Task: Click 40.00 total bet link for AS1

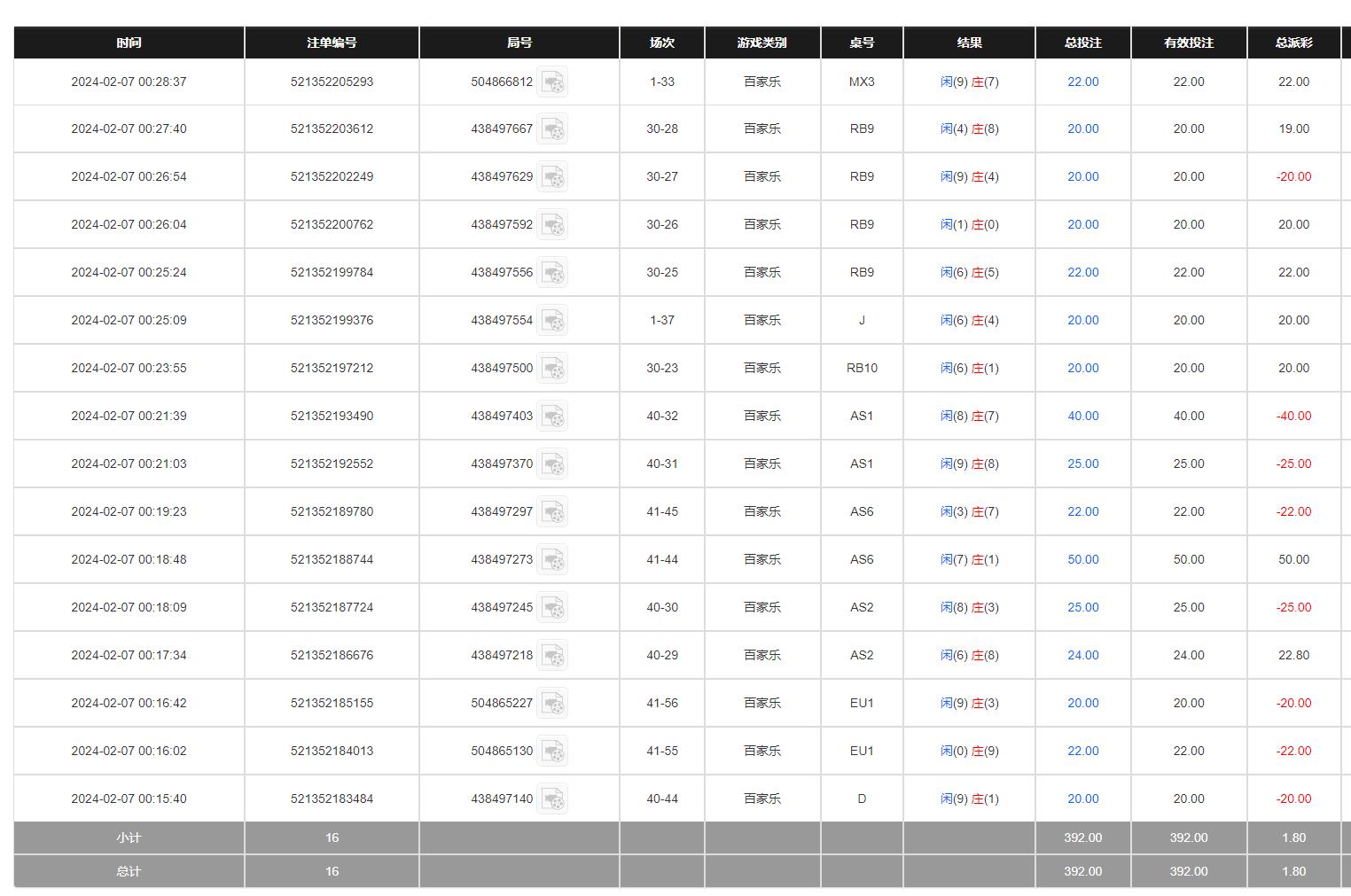Action: 1082,416
